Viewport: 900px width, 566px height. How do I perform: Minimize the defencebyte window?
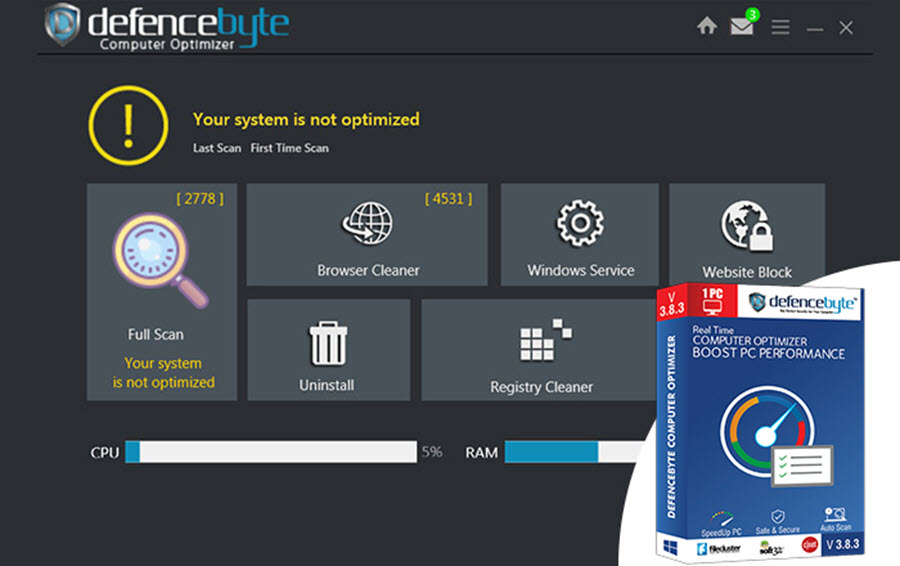814,29
